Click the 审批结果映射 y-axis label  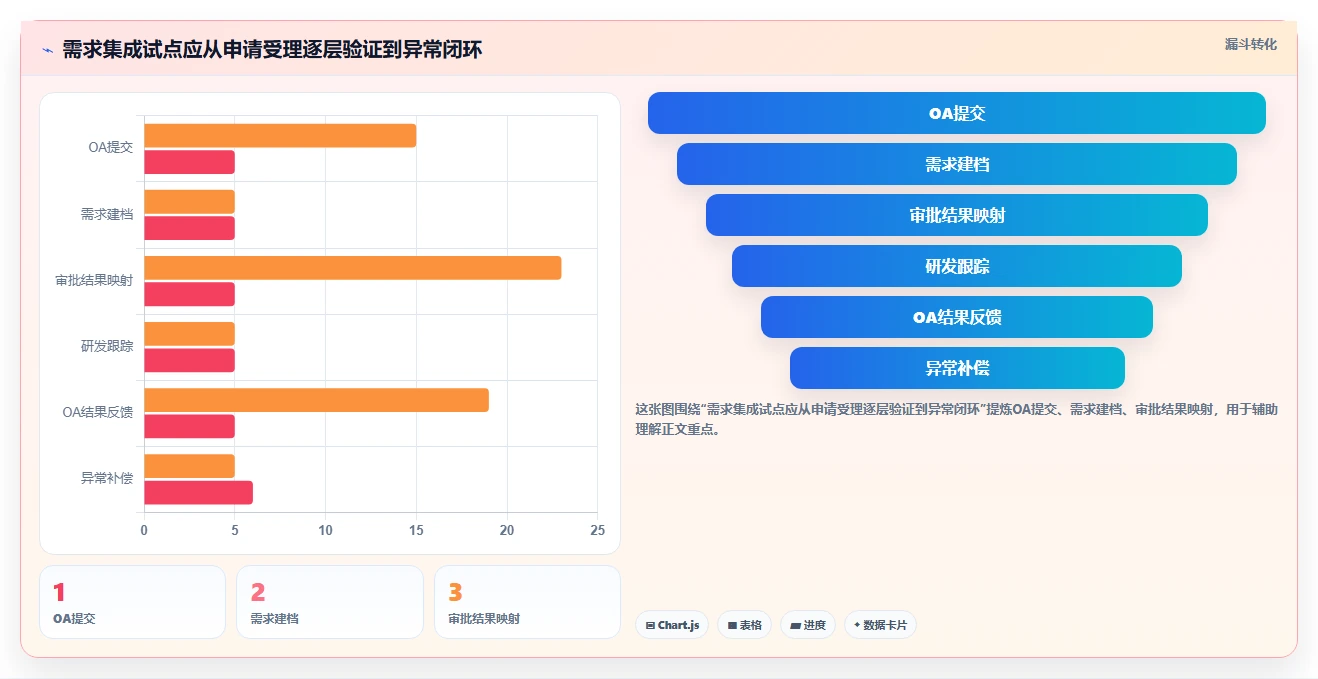click(94, 280)
